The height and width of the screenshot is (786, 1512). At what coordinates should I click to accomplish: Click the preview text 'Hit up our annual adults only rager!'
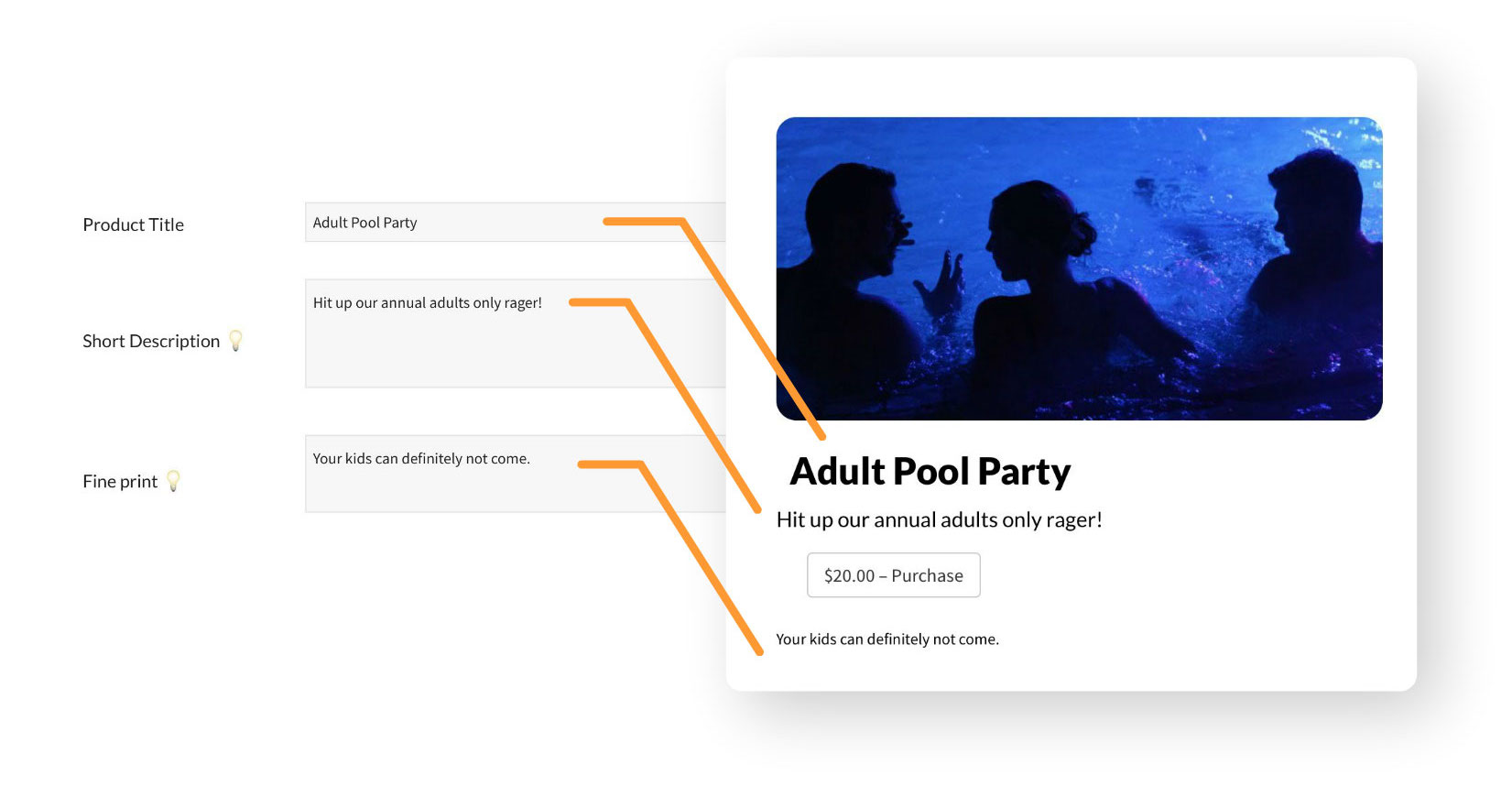[940, 520]
